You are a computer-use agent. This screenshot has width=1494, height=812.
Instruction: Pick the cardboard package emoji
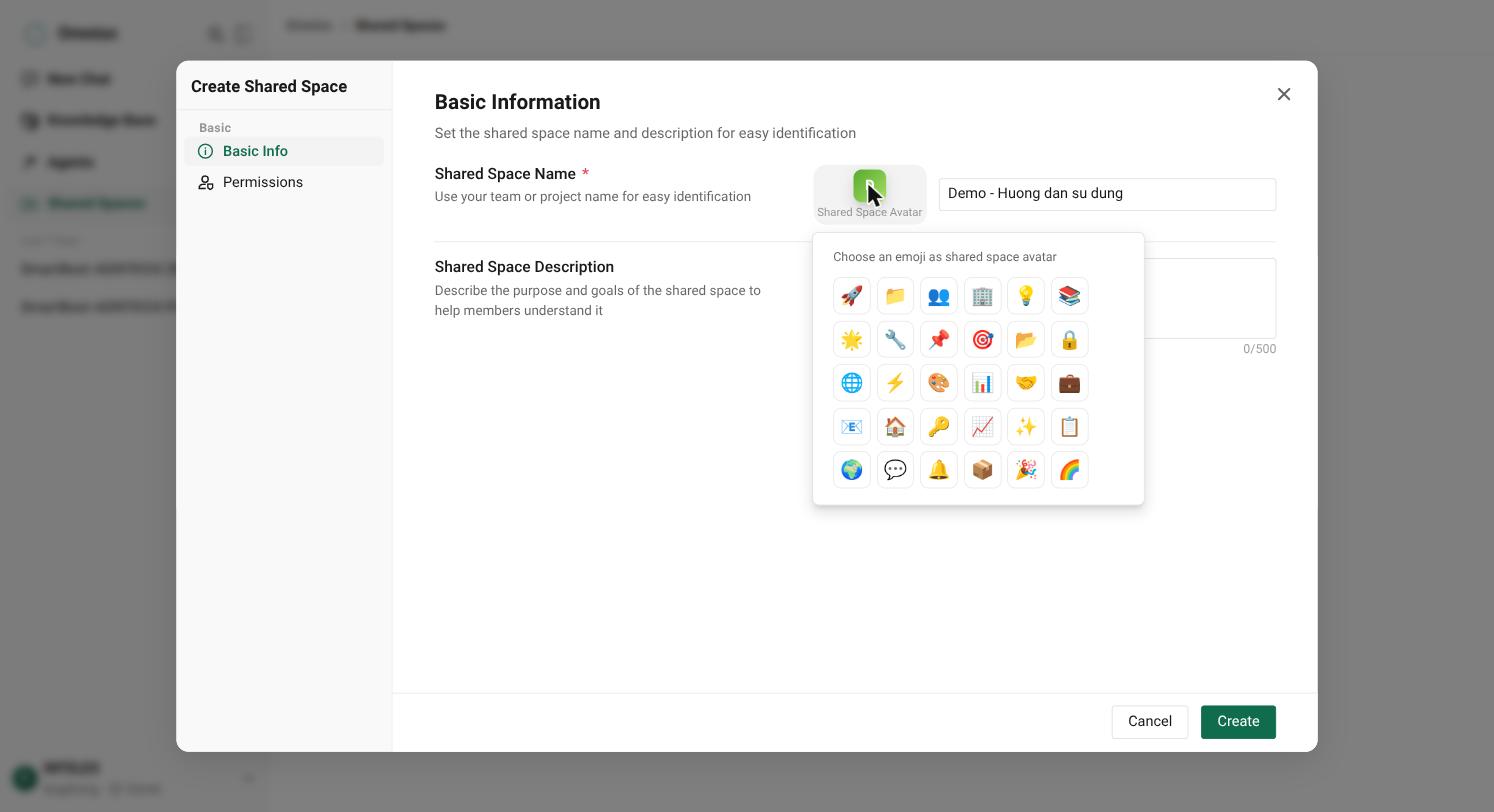point(982,470)
